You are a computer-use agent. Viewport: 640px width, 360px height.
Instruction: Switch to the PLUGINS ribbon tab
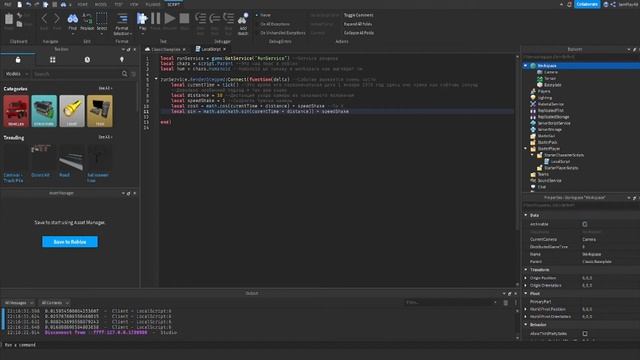click(153, 4)
